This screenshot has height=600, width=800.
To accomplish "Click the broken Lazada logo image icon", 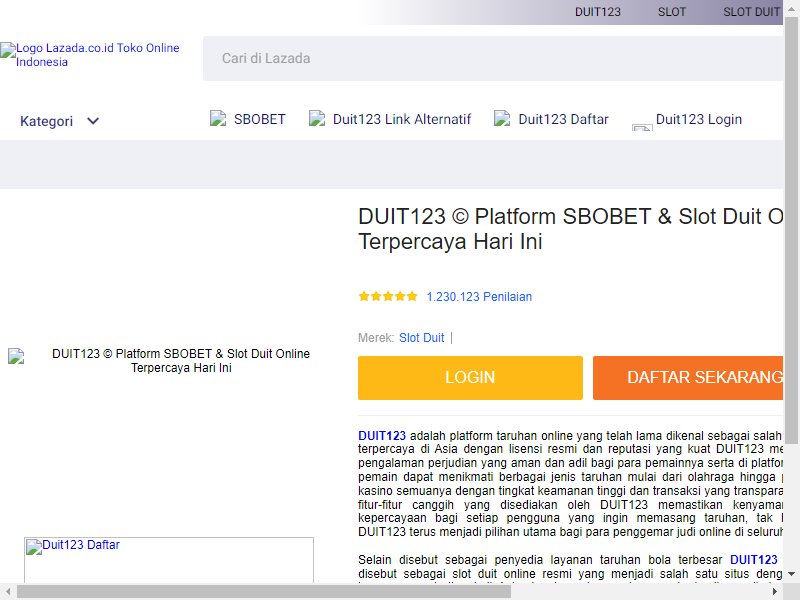I will click(8, 51).
